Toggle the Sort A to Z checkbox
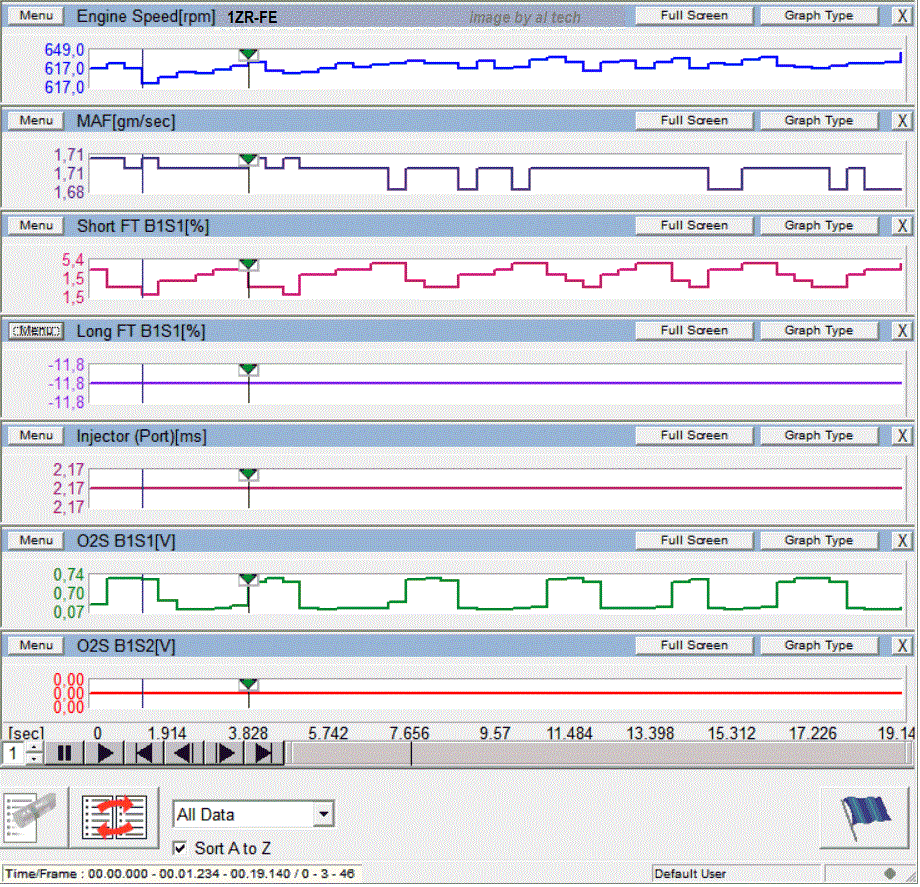Image resolution: width=920 pixels, height=887 pixels. pyautogui.click(x=180, y=849)
